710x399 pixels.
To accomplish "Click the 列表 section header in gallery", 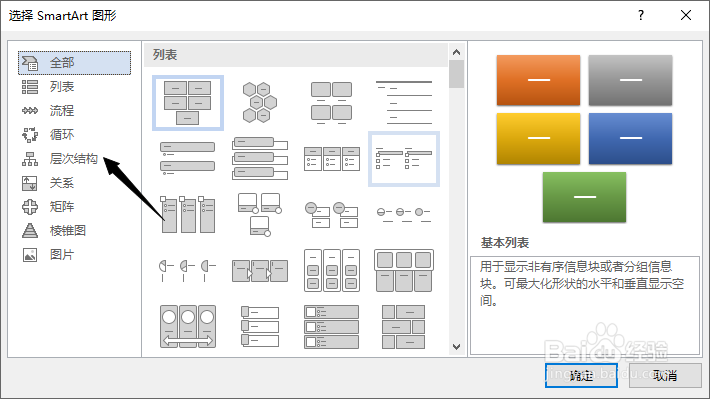I will click(x=165, y=55).
